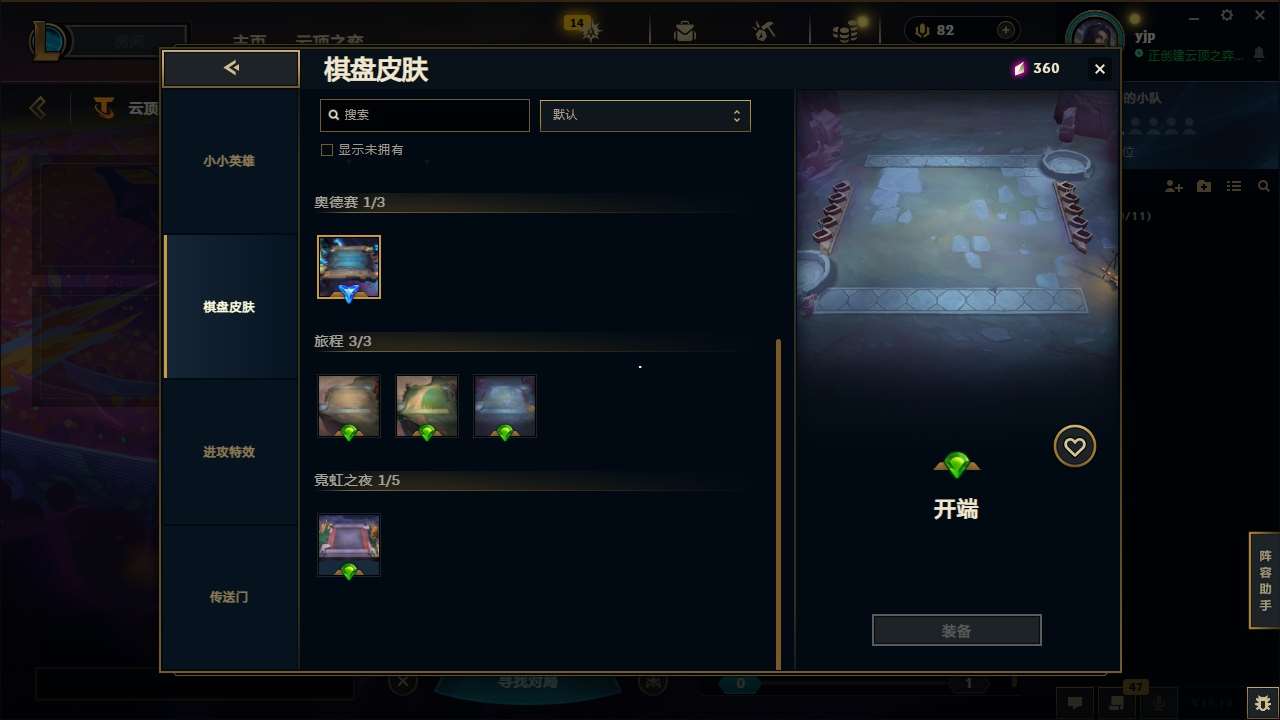Favorite the board with heart icon
1280x720 pixels.
[x=1075, y=446]
